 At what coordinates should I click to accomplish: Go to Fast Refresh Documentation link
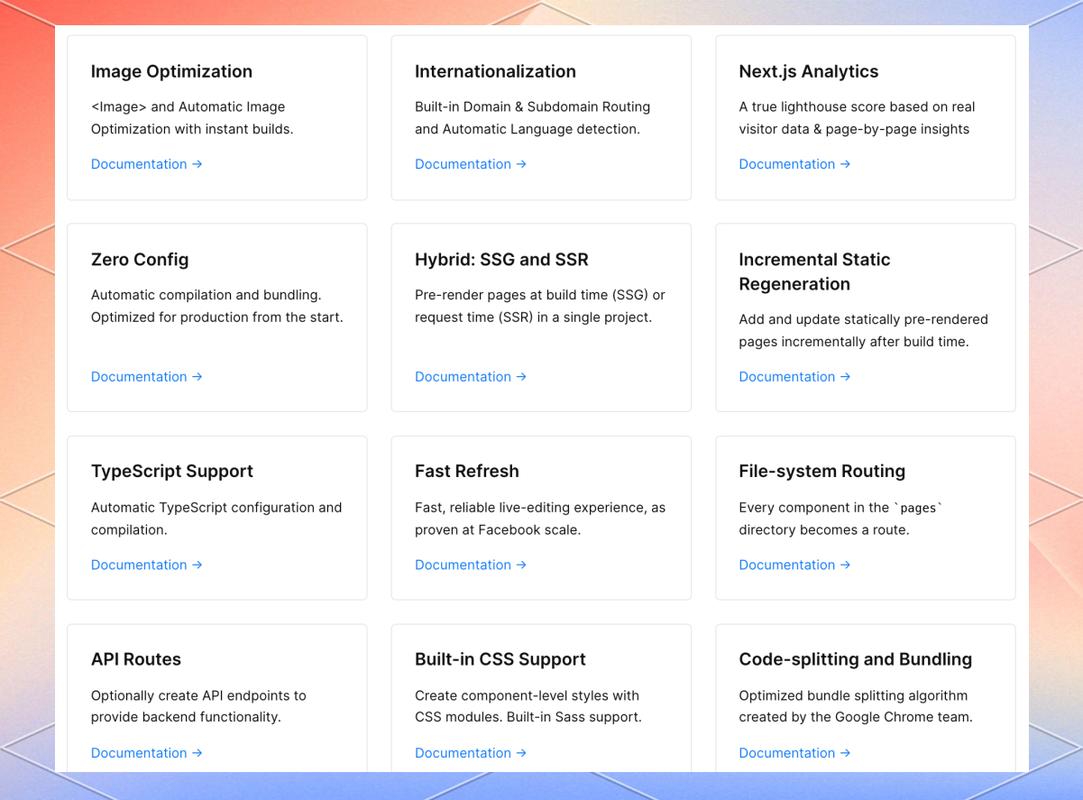pos(470,565)
